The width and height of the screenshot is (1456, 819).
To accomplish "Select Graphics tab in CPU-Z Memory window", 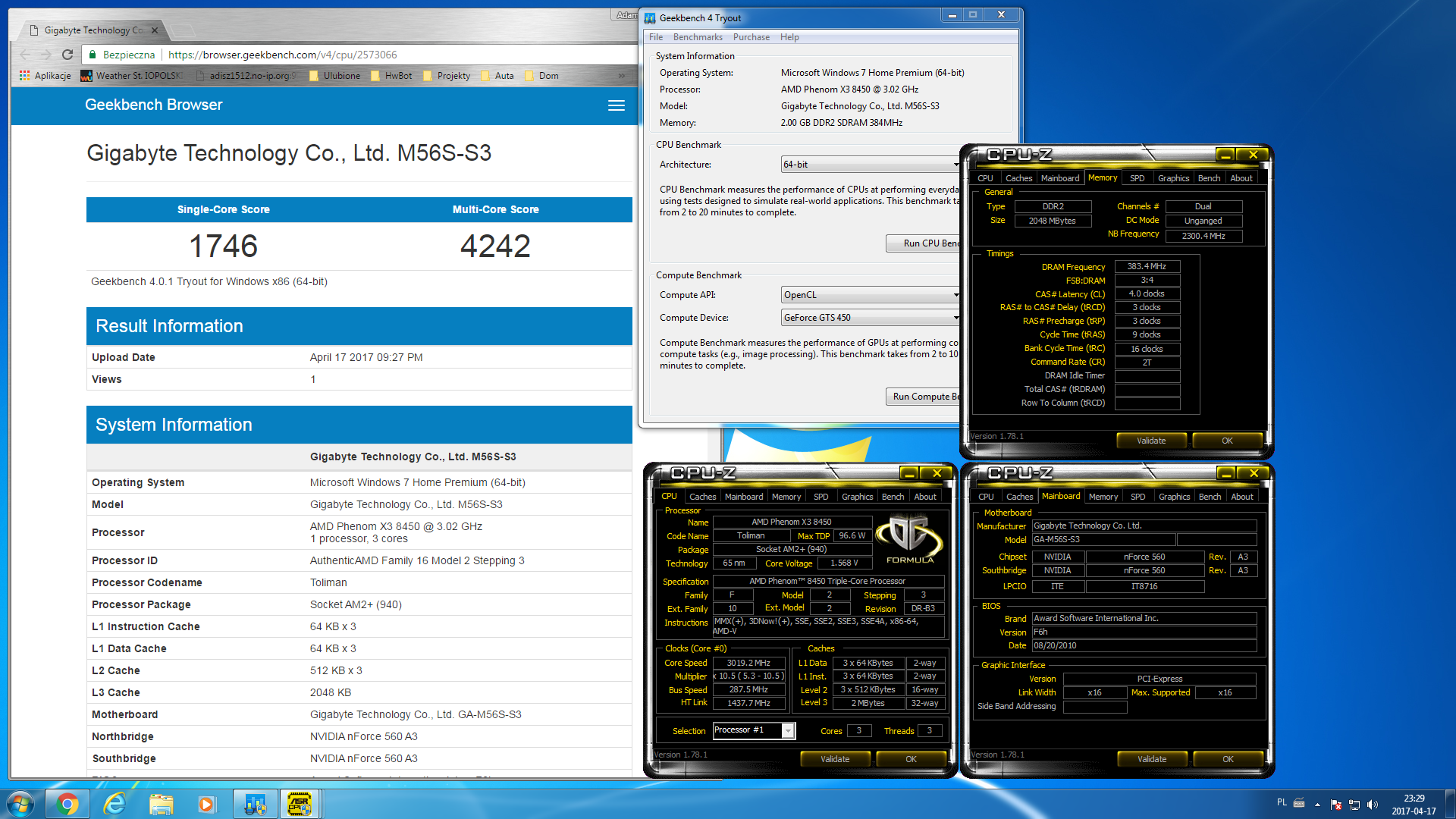I will 1173,178.
